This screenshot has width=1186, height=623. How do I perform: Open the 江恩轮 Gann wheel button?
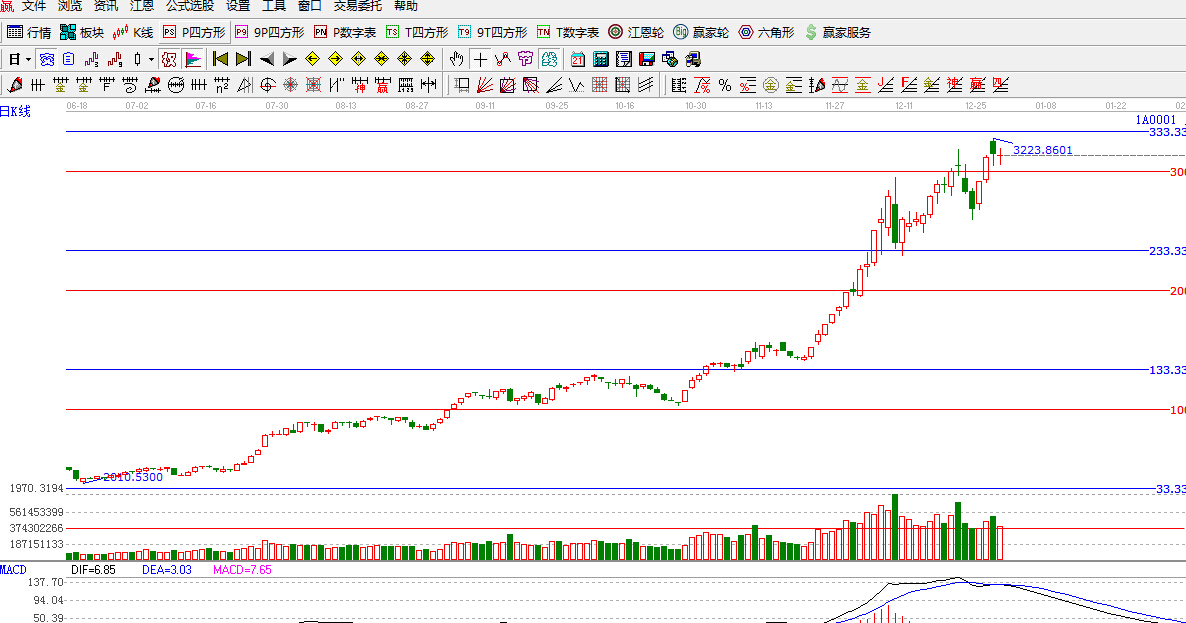pyautogui.click(x=636, y=32)
